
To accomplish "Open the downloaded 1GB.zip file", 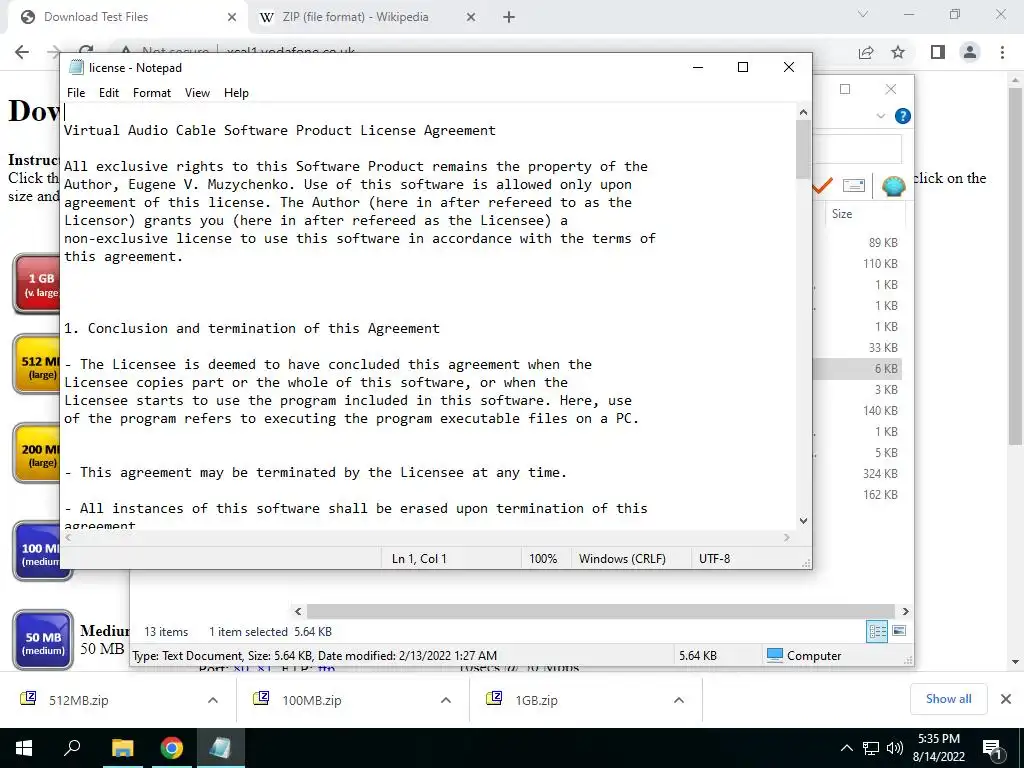I will [x=536, y=700].
